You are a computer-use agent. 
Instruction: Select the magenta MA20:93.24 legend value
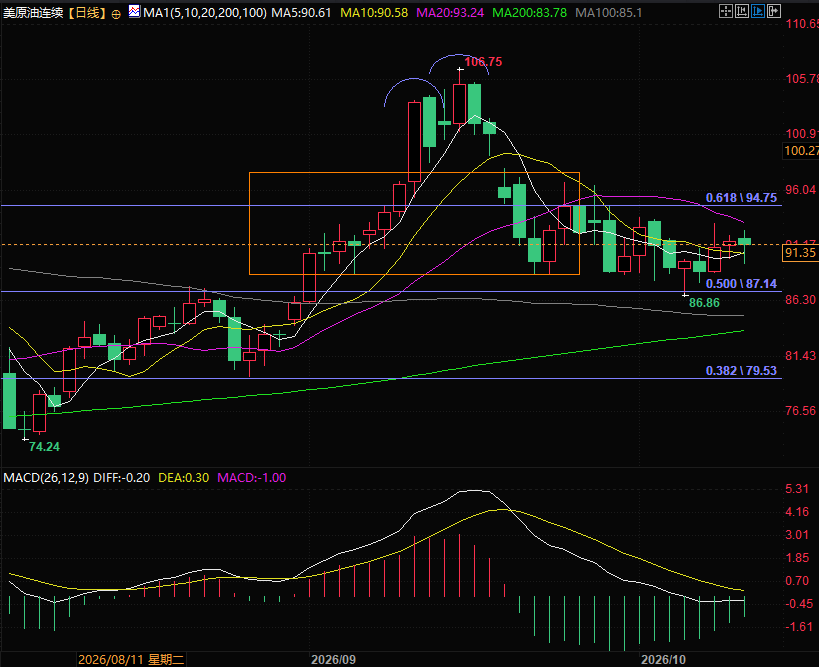[x=450, y=13]
